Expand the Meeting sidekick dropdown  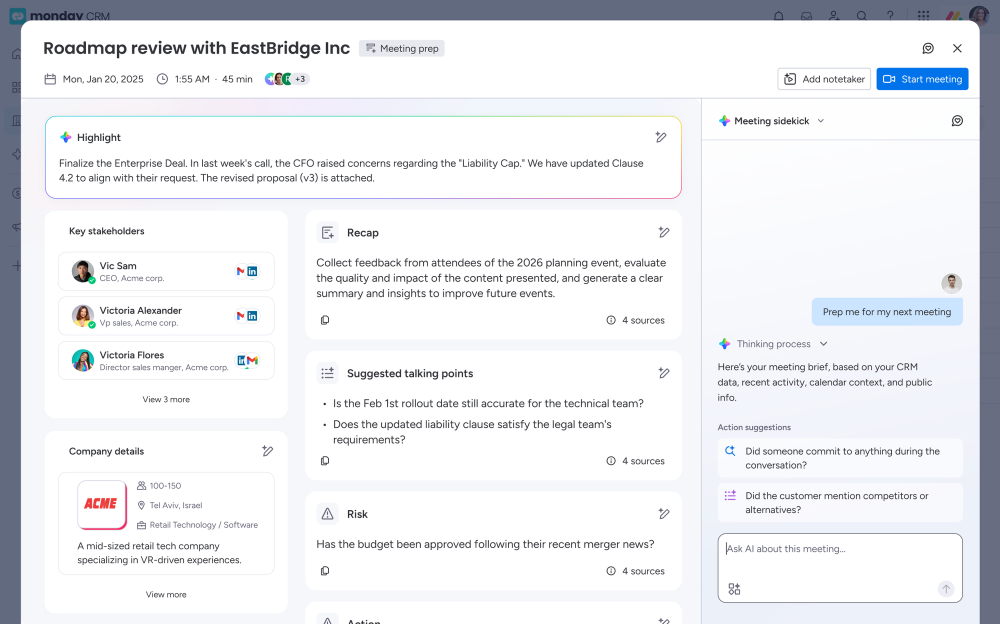pyautogui.click(x=821, y=121)
